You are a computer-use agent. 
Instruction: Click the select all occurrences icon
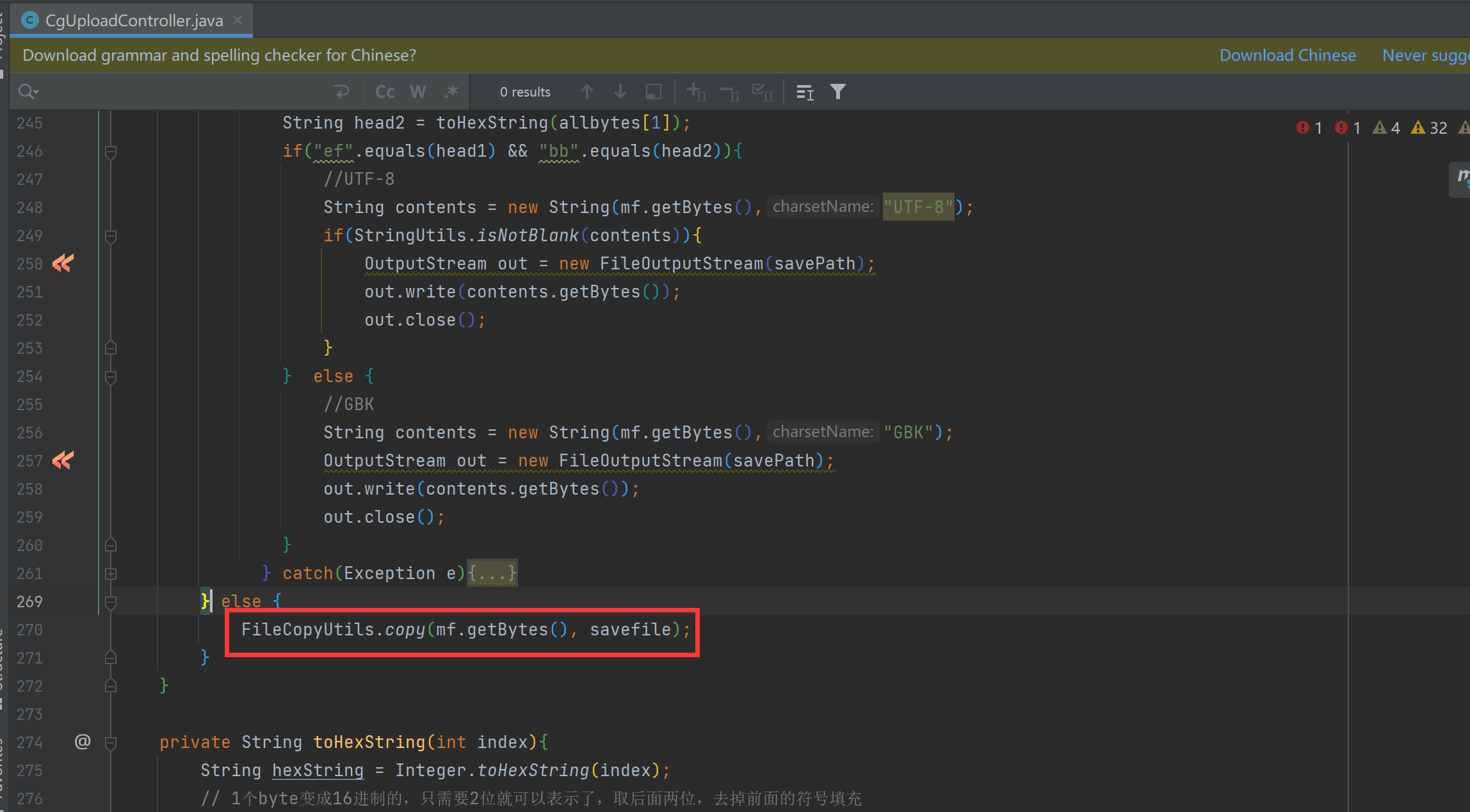pos(653,92)
